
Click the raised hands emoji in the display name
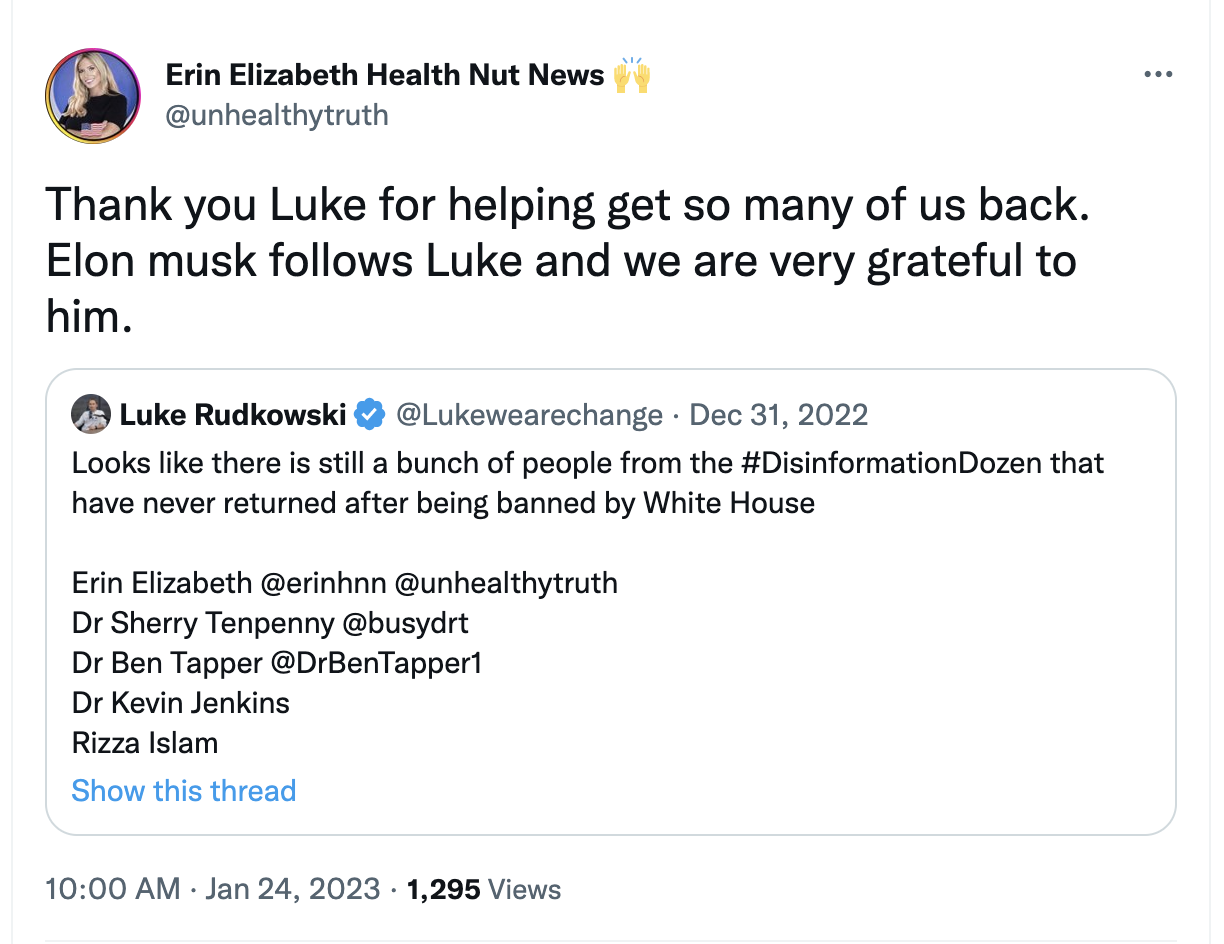[630, 74]
